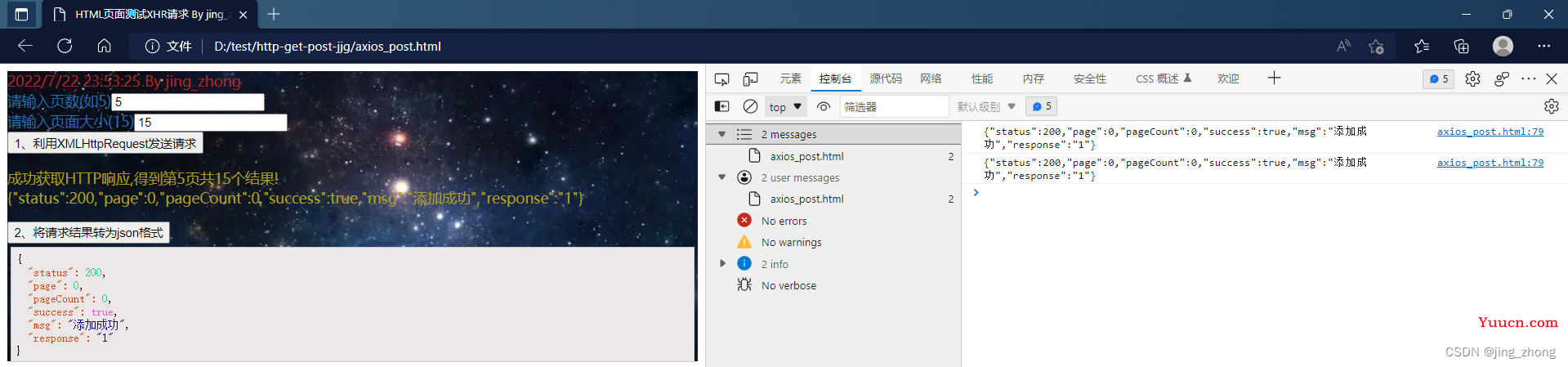Collapse the 2 messages group
The image size is (1568, 367).
point(721,134)
